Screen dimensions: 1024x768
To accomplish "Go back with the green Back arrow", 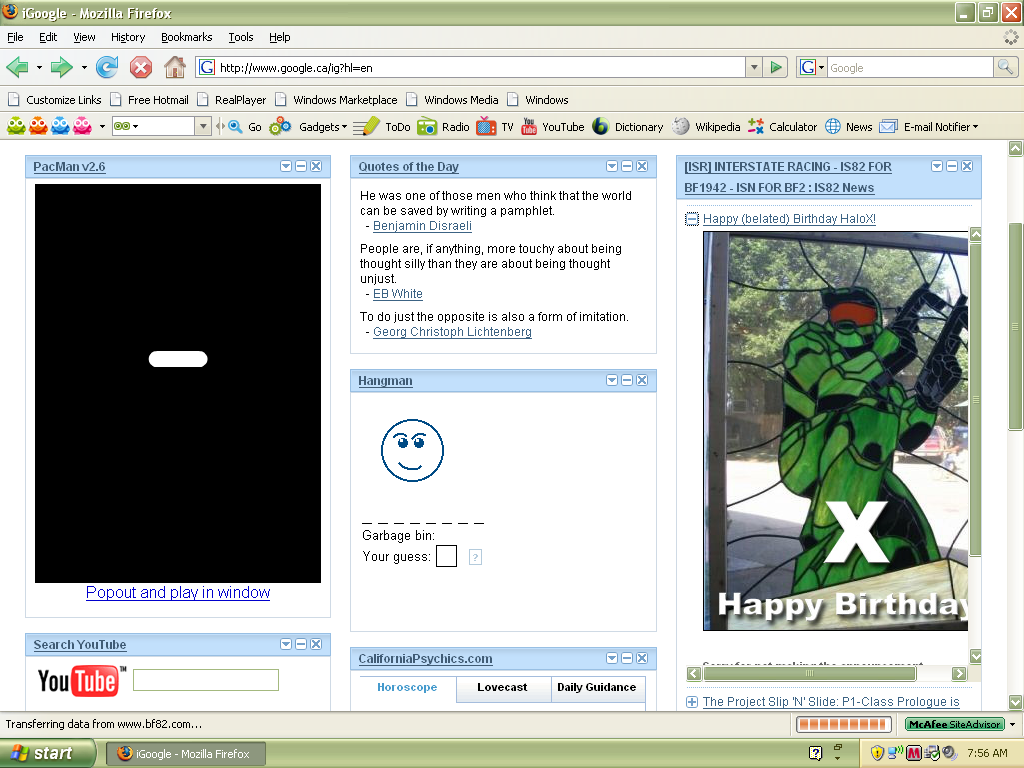I will click(x=18, y=67).
